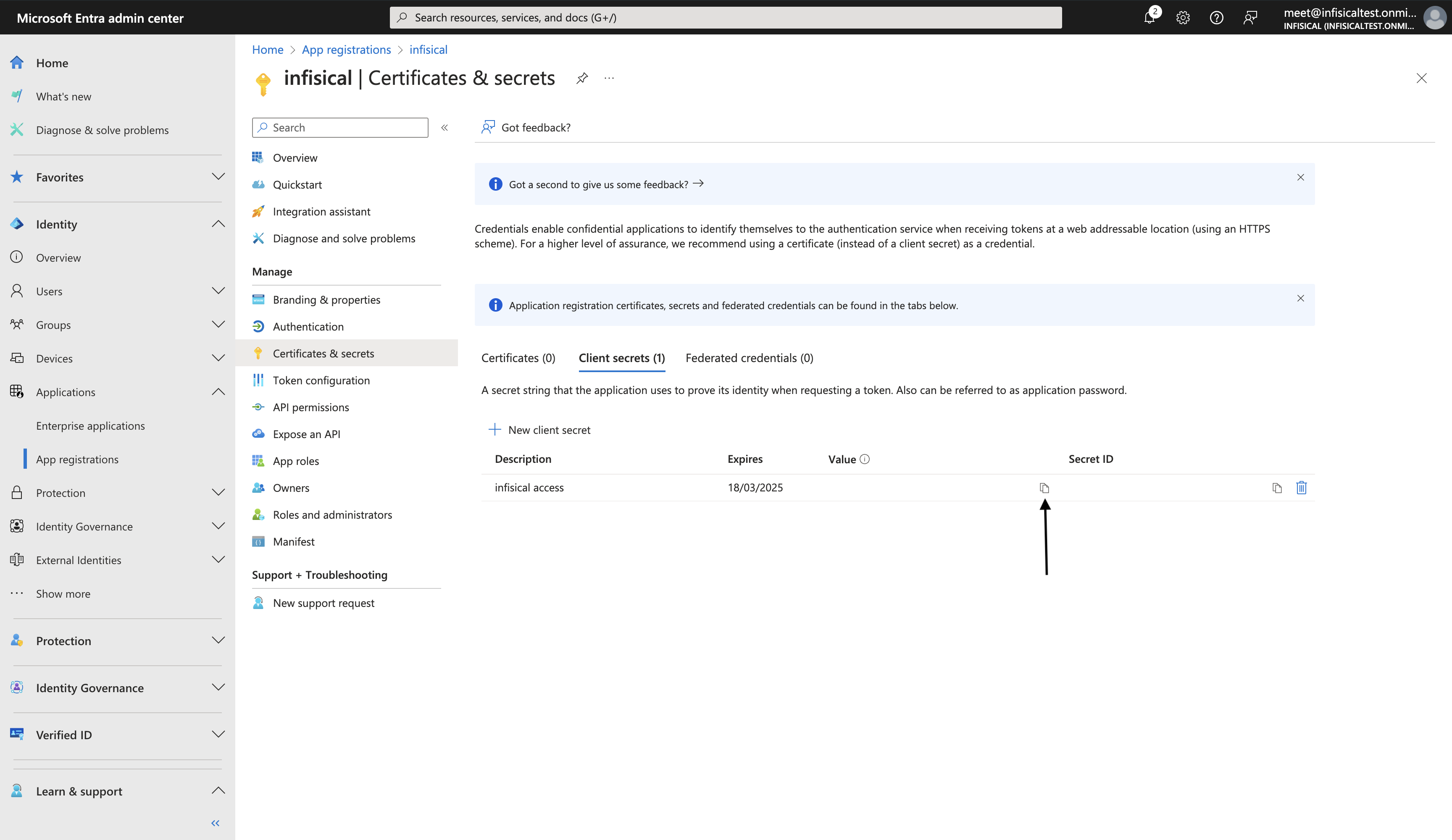Go to App registrations breadcrumb

tap(346, 50)
